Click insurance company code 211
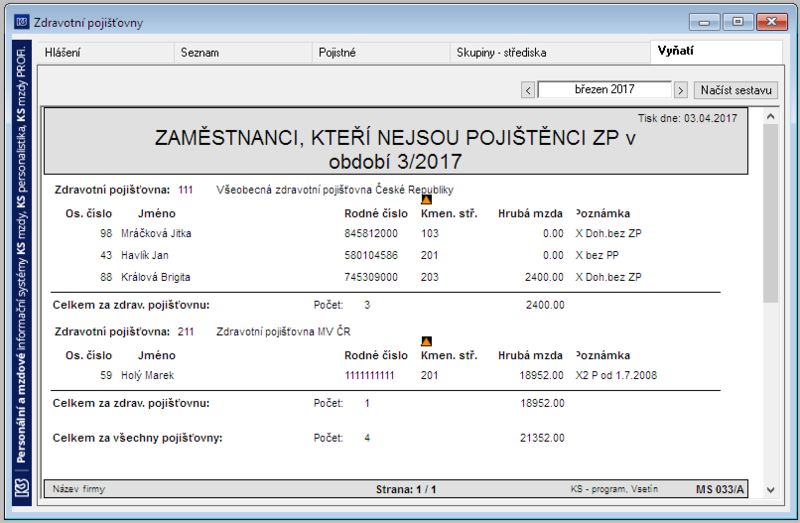Image resolution: width=800 pixels, height=523 pixels. point(186,332)
